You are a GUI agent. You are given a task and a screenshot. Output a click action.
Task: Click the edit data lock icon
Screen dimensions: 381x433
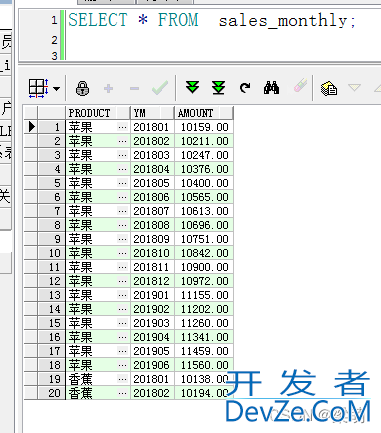82,88
